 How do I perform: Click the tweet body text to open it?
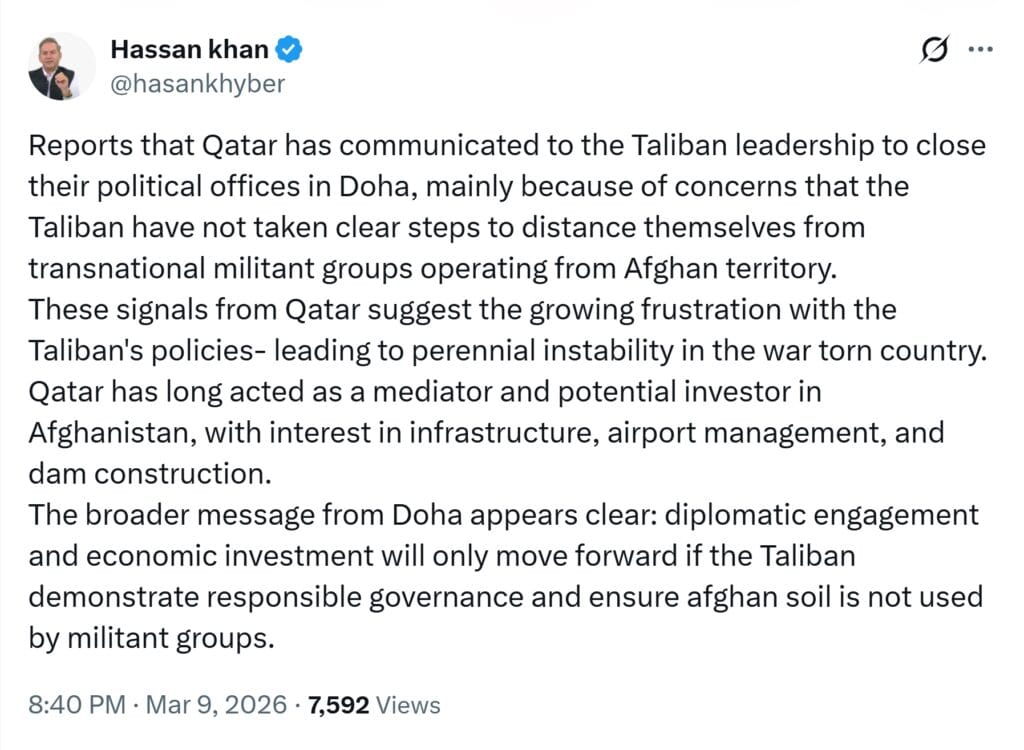click(x=500, y=390)
